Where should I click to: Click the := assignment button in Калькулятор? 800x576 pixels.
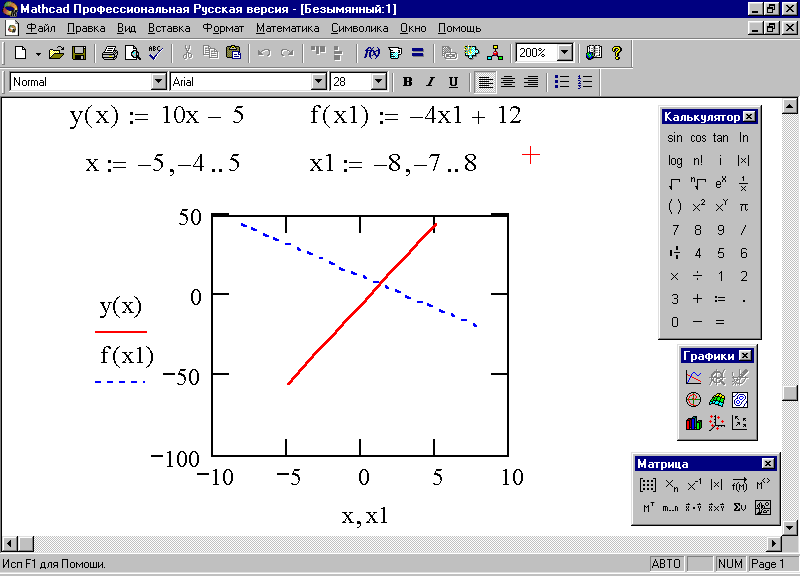(x=720, y=299)
